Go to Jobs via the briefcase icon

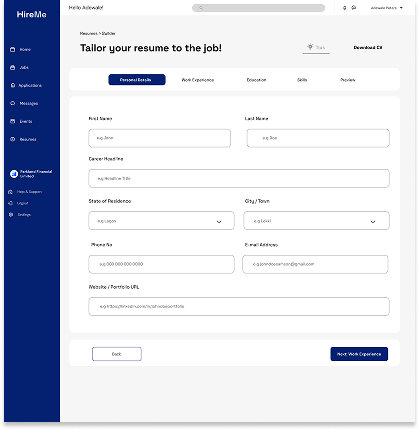[13, 68]
